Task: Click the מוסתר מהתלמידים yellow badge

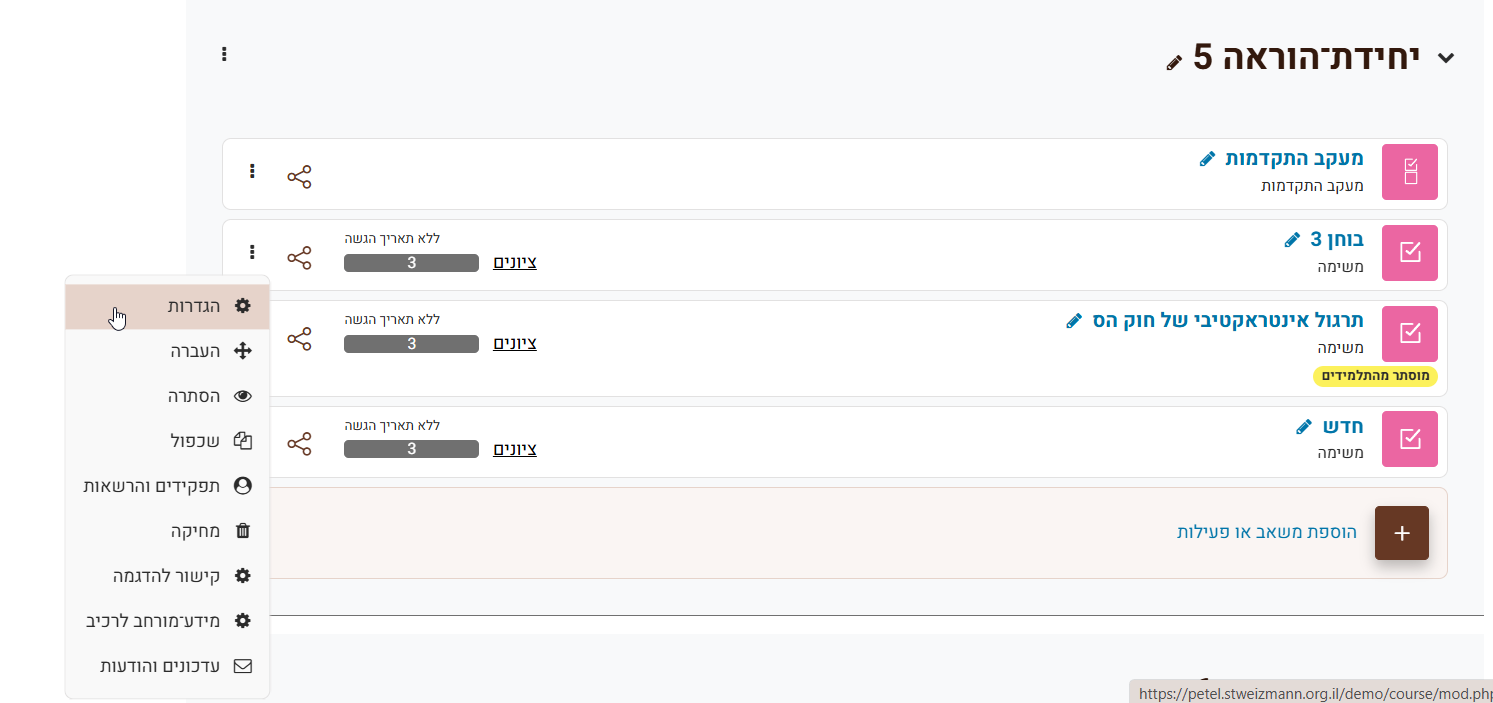Action: coord(1374,376)
